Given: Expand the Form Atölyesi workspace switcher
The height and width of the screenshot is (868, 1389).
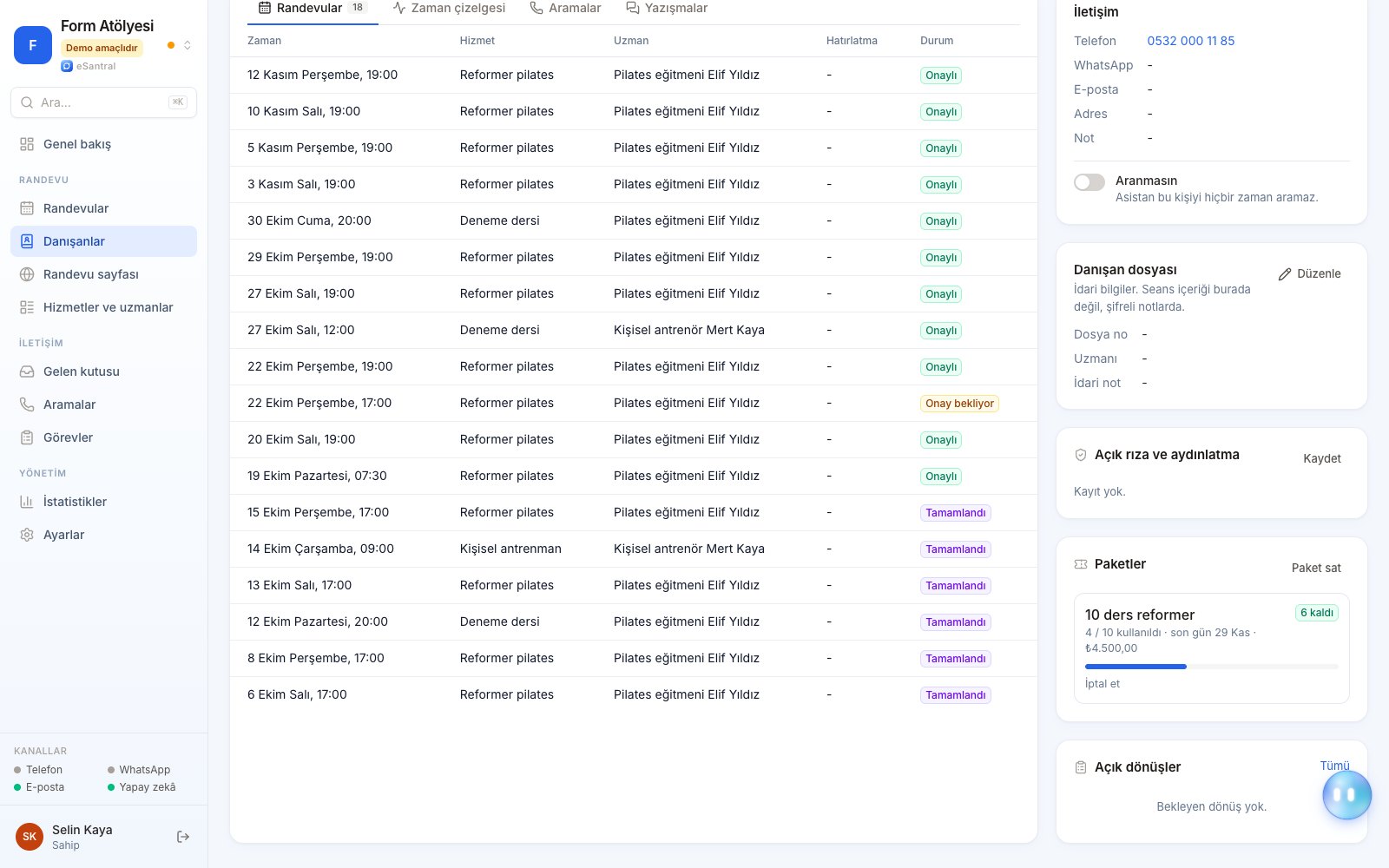Looking at the screenshot, I should [188, 45].
